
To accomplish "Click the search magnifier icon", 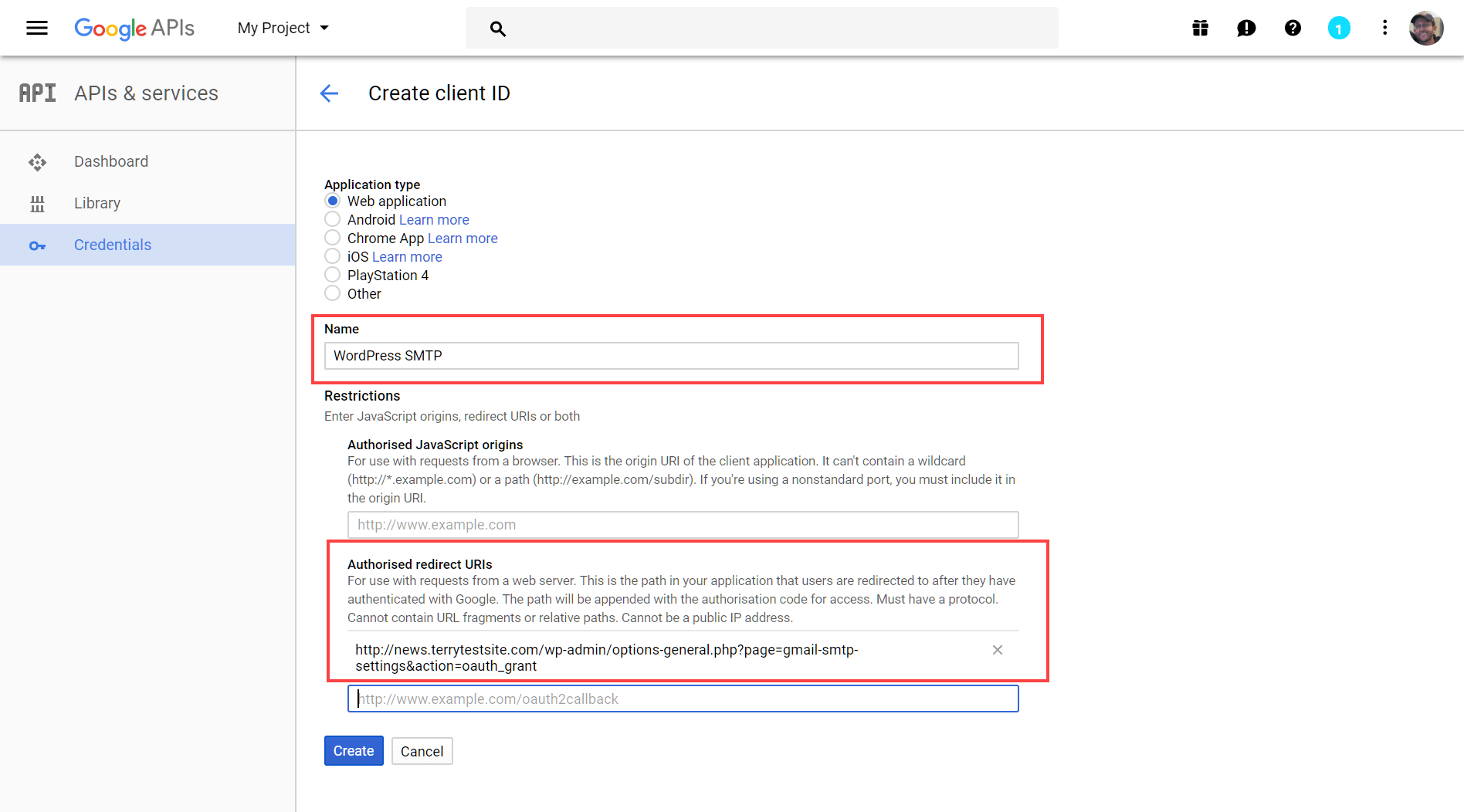I will pos(498,29).
